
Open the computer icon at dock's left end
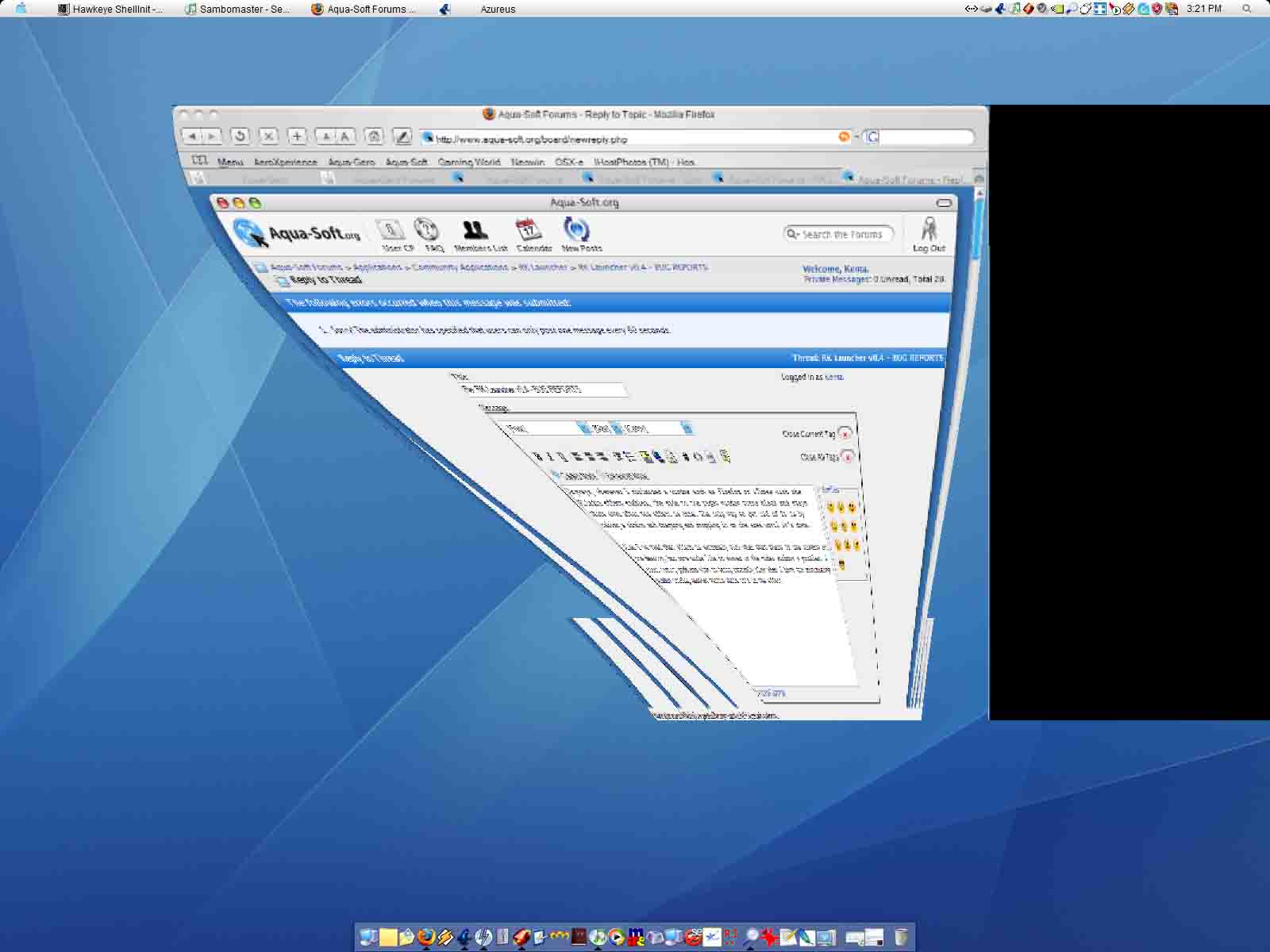coord(368,937)
